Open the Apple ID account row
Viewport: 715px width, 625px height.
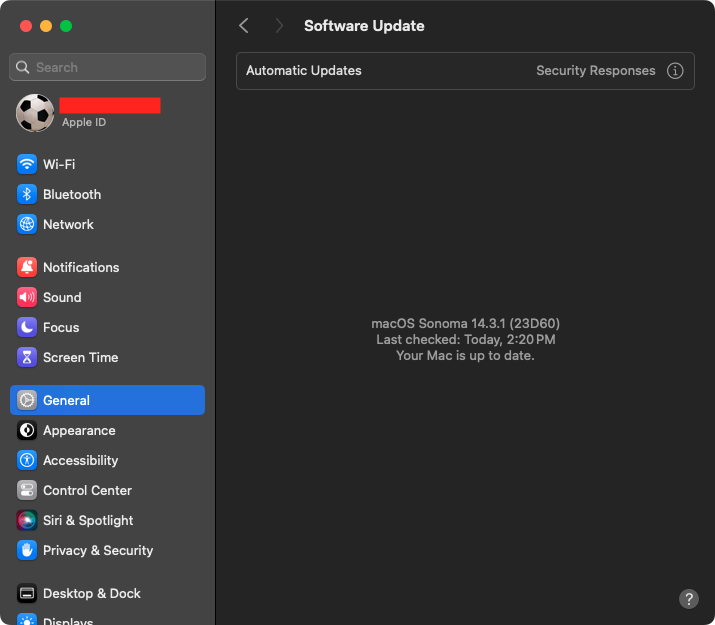click(x=107, y=113)
